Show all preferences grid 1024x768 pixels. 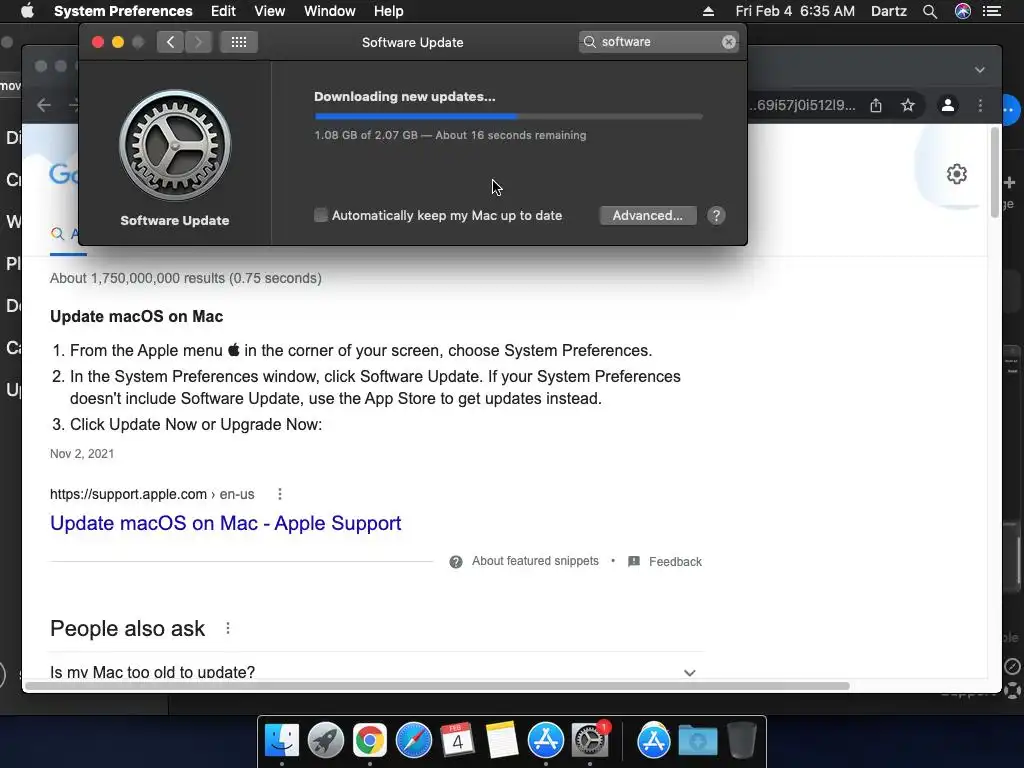(x=239, y=42)
